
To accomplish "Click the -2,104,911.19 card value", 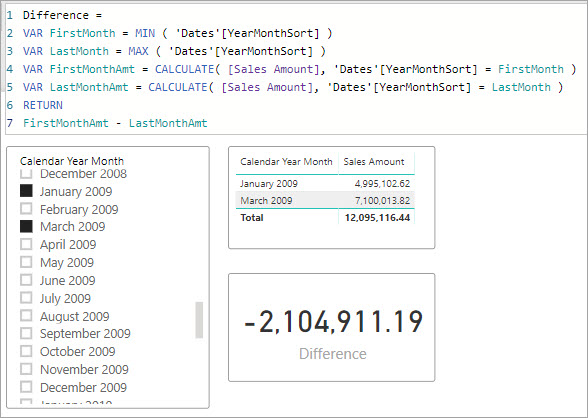I will 333,322.
